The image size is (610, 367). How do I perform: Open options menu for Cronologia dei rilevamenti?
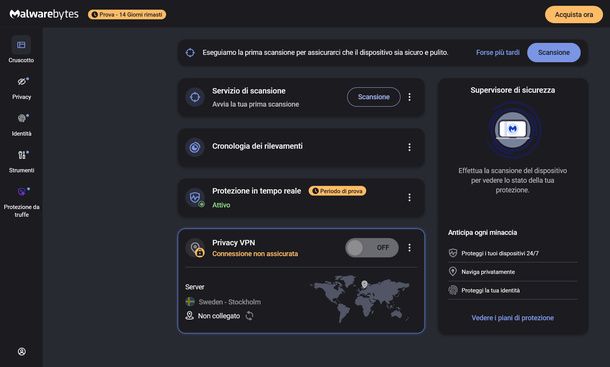[x=409, y=147]
